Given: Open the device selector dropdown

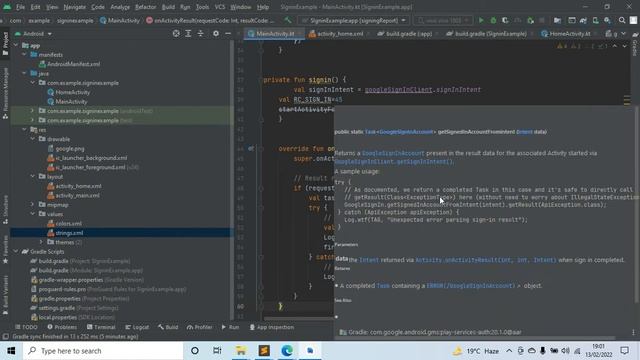Looking at the screenshot, I should coord(443,20).
